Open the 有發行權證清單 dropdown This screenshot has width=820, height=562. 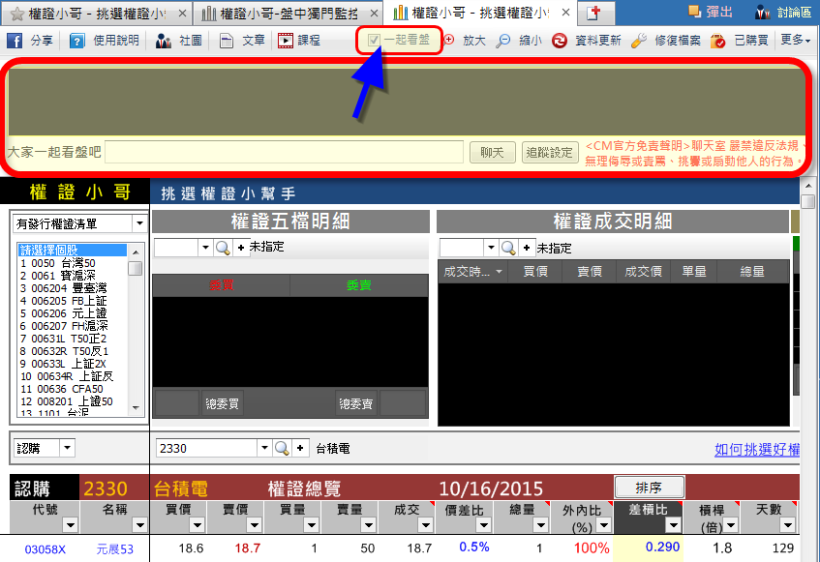[139, 224]
